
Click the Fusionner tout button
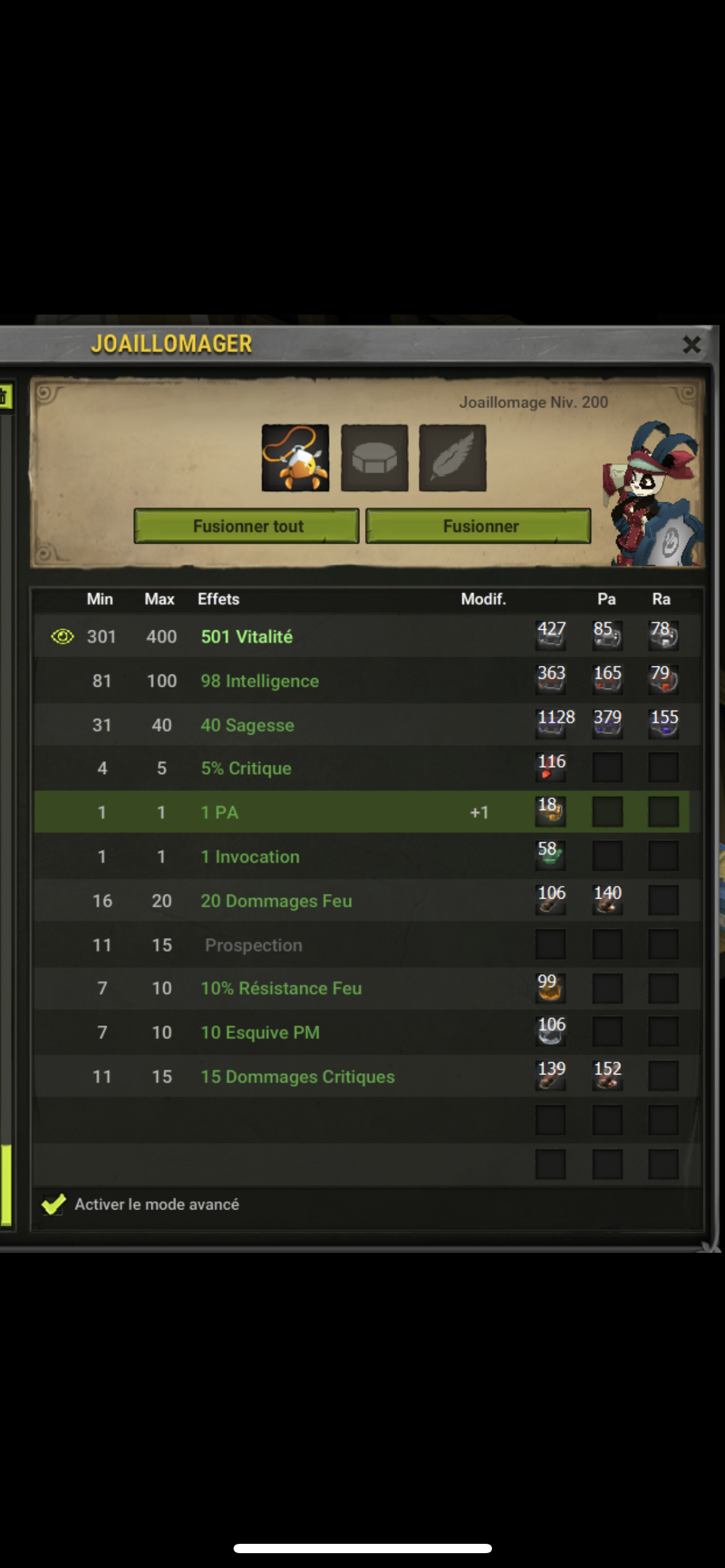pyautogui.click(x=247, y=526)
